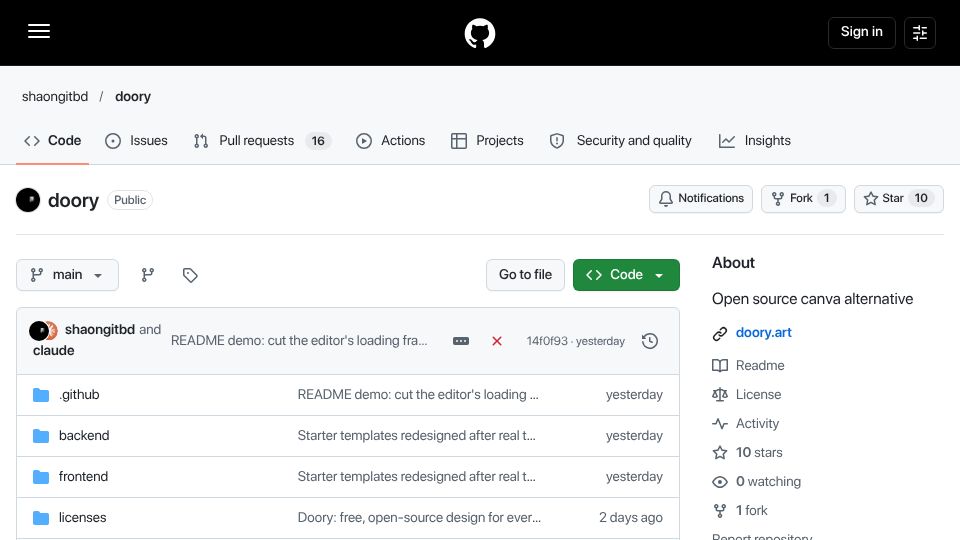Screen dimensions: 960x540
Task: Open frontend row Starter templates commit
Action: [416, 477]
